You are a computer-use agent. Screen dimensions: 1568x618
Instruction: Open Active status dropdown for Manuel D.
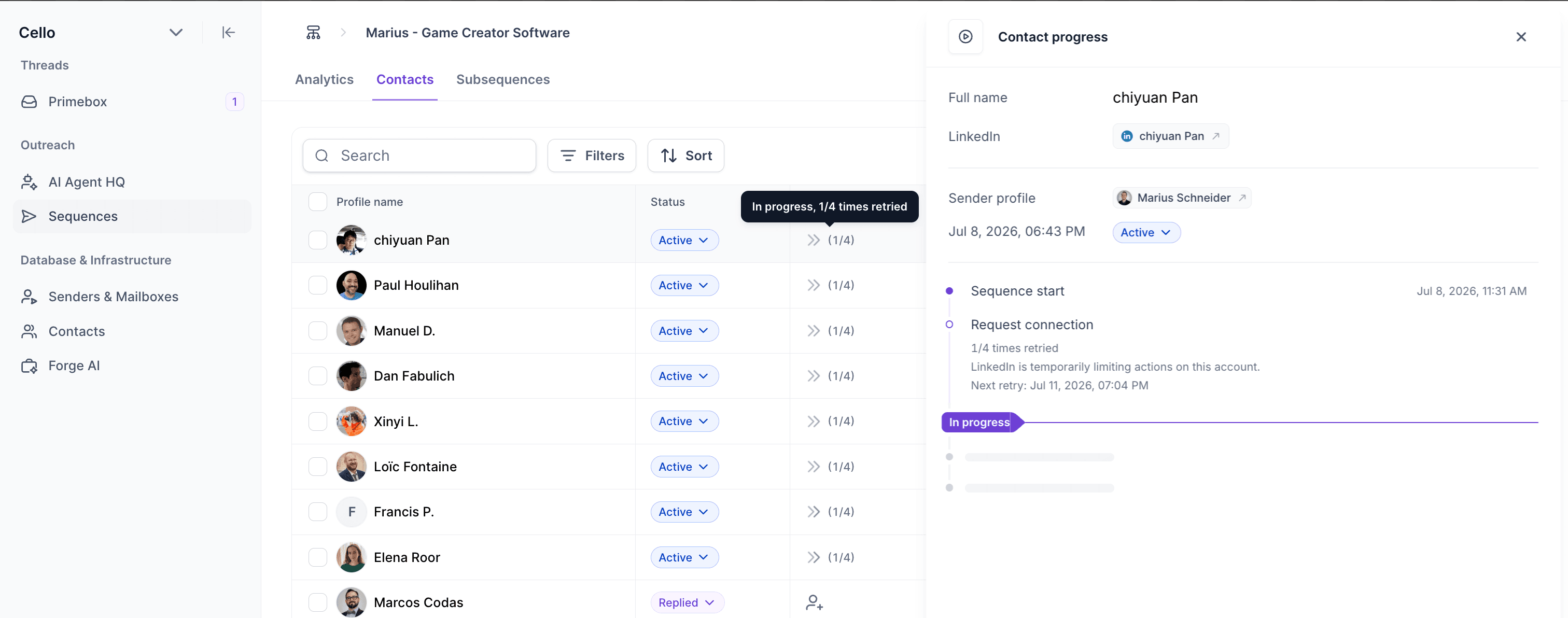click(x=684, y=331)
